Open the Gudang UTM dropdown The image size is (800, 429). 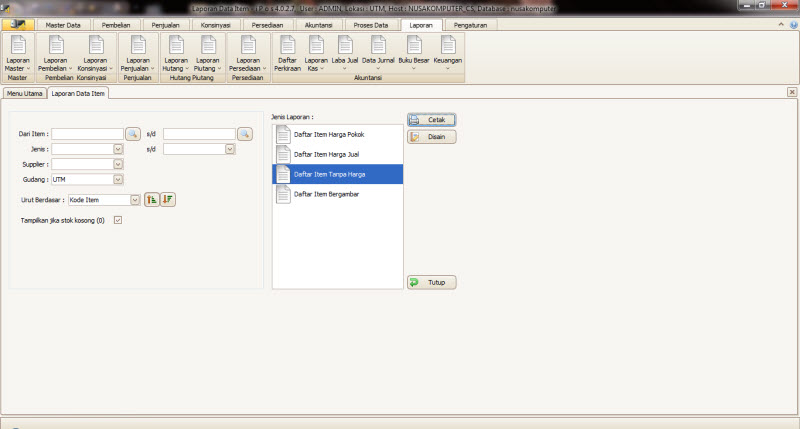coord(118,180)
